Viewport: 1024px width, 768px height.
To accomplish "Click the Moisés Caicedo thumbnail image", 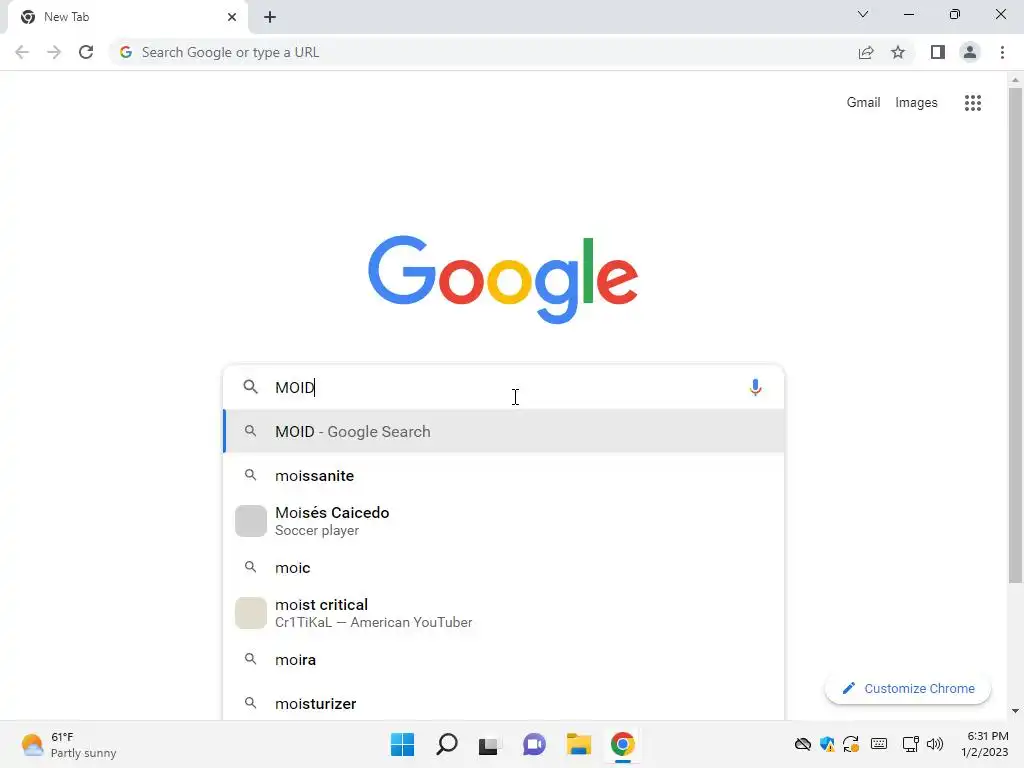I will coord(251,521).
